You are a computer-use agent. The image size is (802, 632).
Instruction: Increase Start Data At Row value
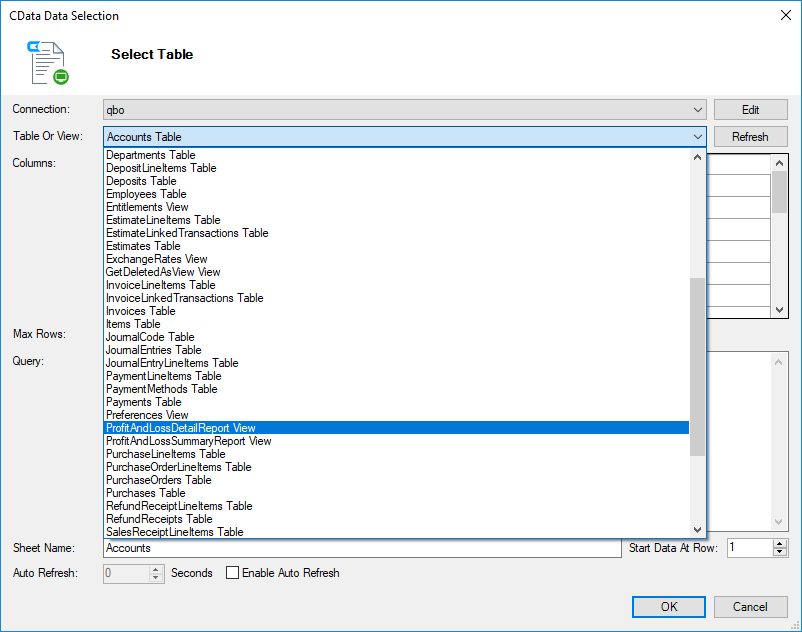coord(780,543)
